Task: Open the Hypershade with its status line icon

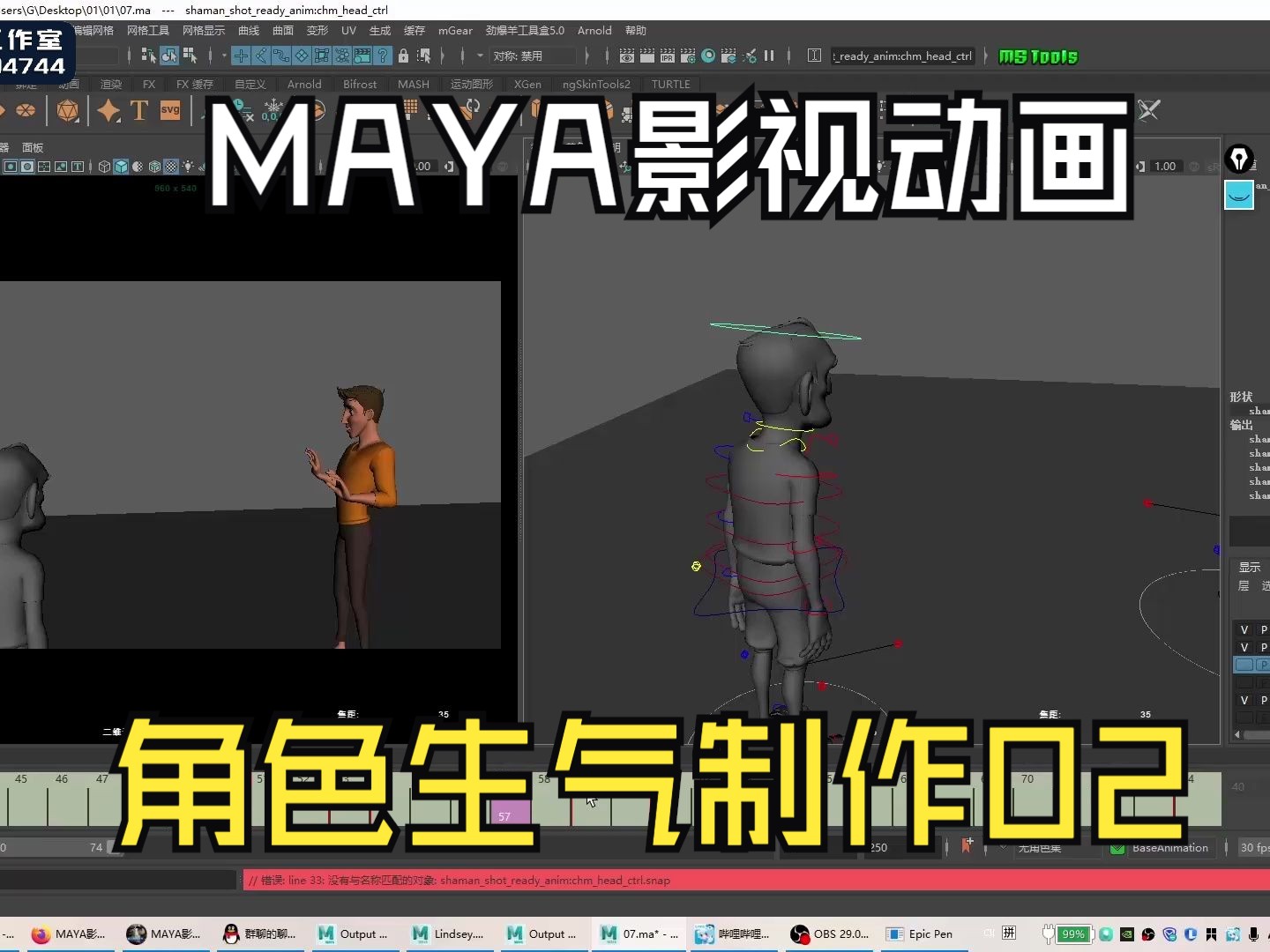Action: pos(708,56)
